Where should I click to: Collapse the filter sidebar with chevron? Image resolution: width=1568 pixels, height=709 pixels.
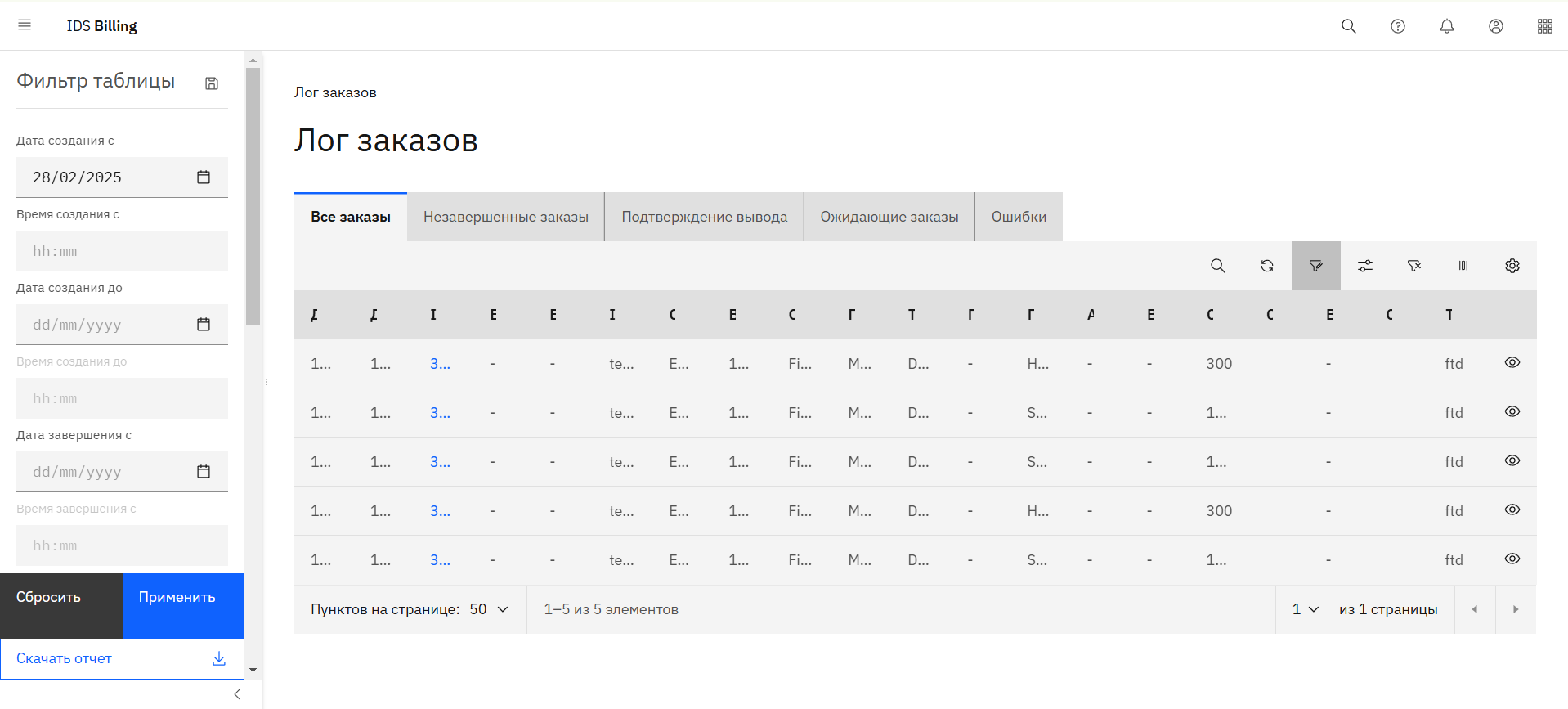pyautogui.click(x=237, y=694)
